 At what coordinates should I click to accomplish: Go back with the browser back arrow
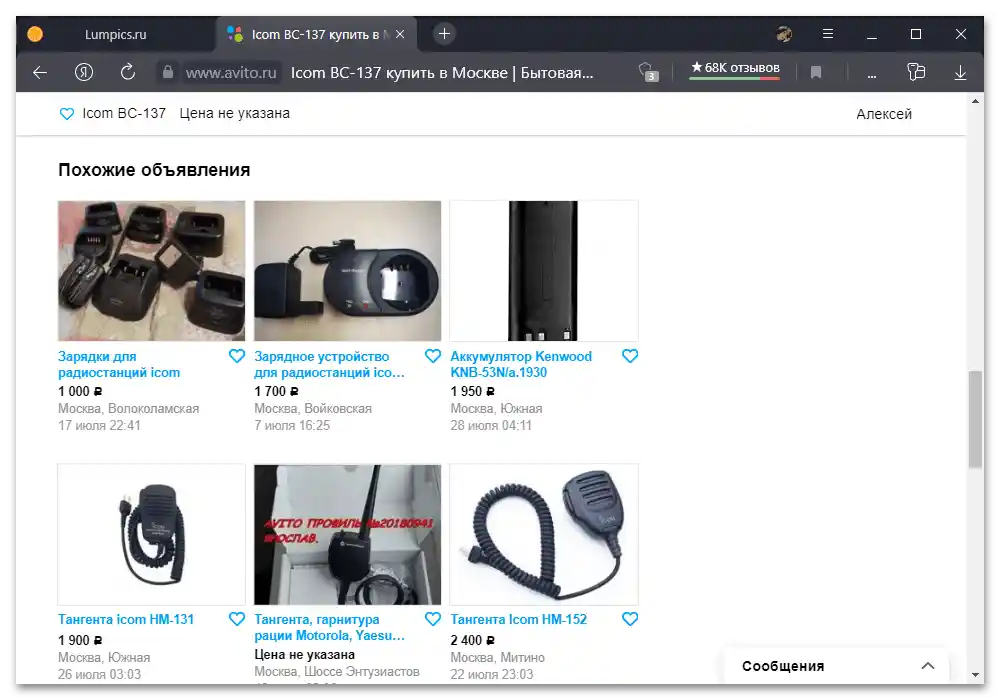click(40, 73)
